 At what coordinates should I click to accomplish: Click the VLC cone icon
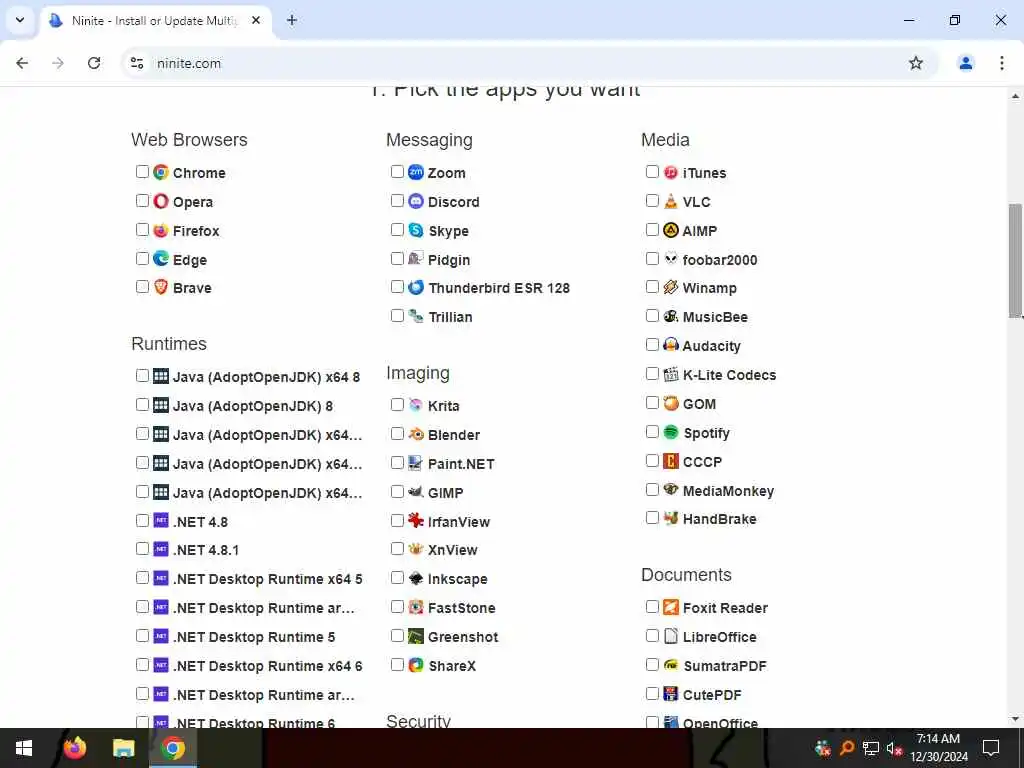click(671, 201)
